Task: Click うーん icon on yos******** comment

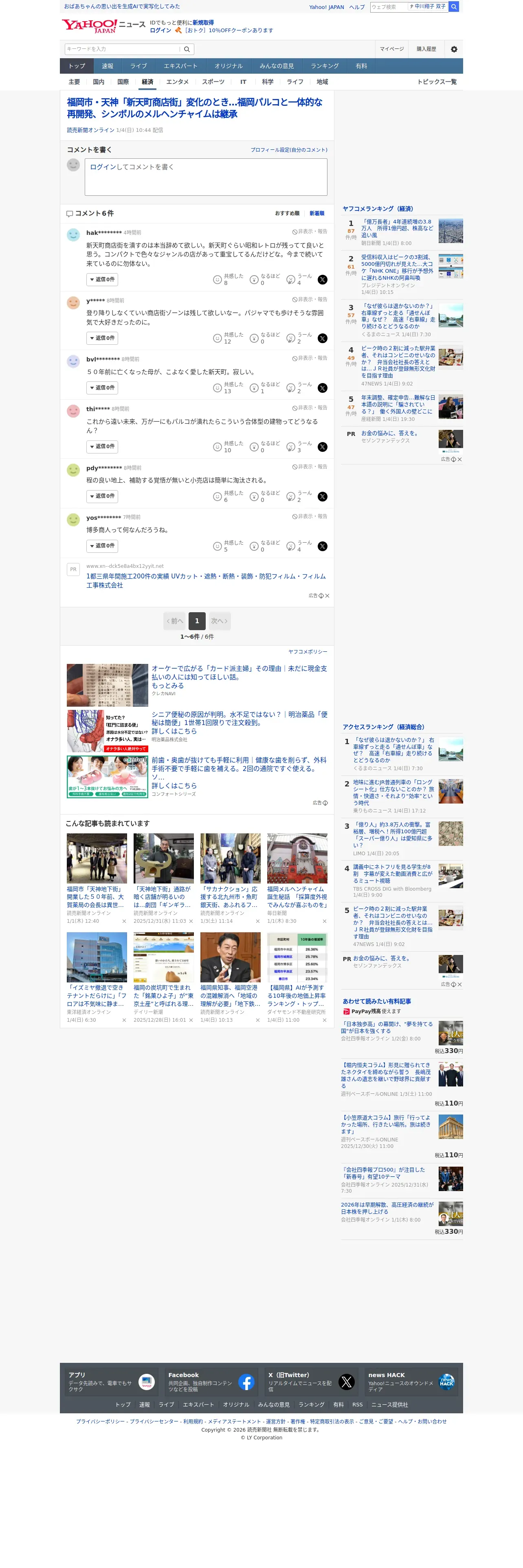Action: point(290,547)
